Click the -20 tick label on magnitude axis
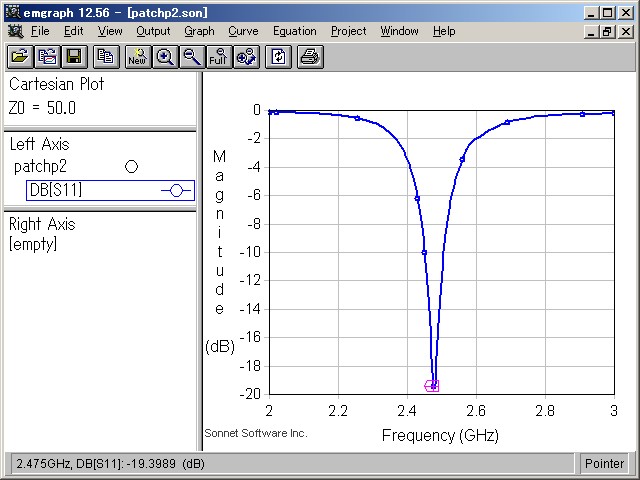The height and width of the screenshot is (480, 640). click(x=250, y=394)
